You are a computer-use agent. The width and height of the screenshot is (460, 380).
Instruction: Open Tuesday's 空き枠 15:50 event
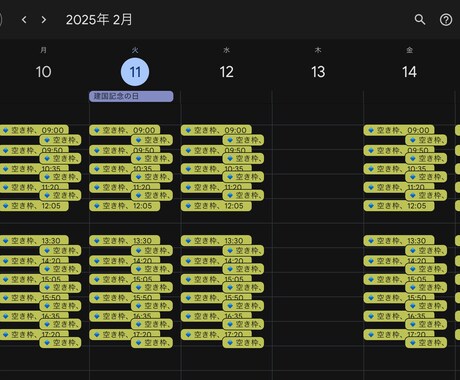coord(124,297)
